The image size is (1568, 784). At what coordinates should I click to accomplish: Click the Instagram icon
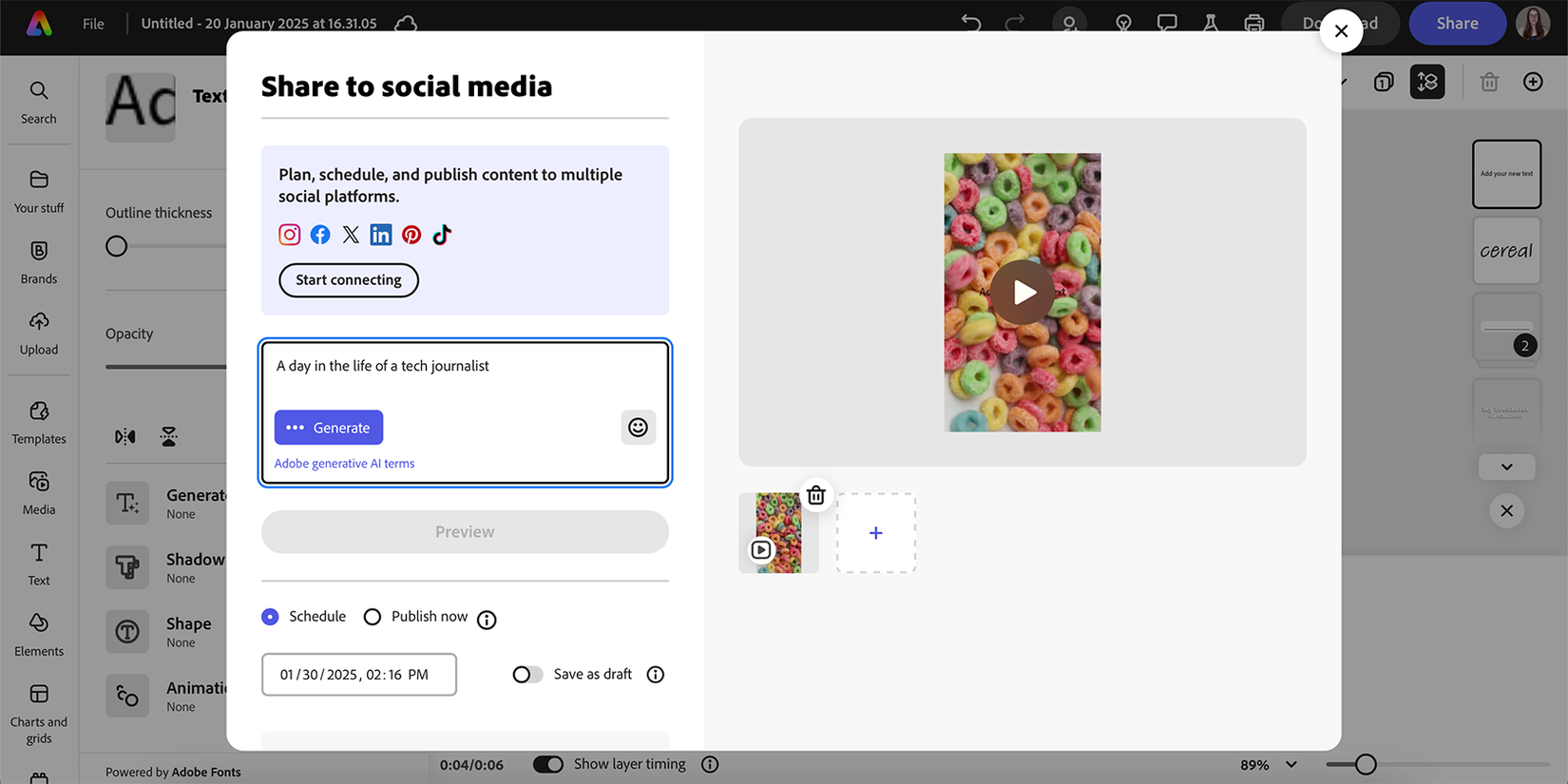tap(289, 235)
